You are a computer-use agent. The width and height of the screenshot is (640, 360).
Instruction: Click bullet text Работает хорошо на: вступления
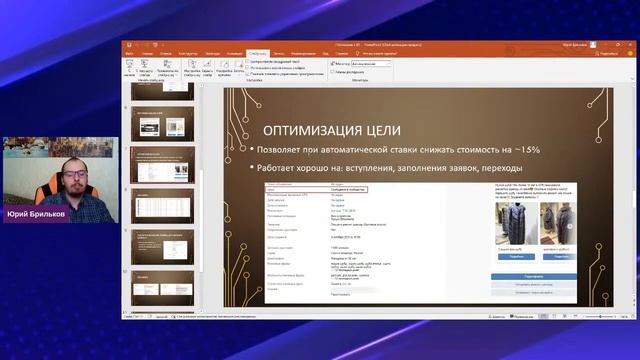(389, 168)
